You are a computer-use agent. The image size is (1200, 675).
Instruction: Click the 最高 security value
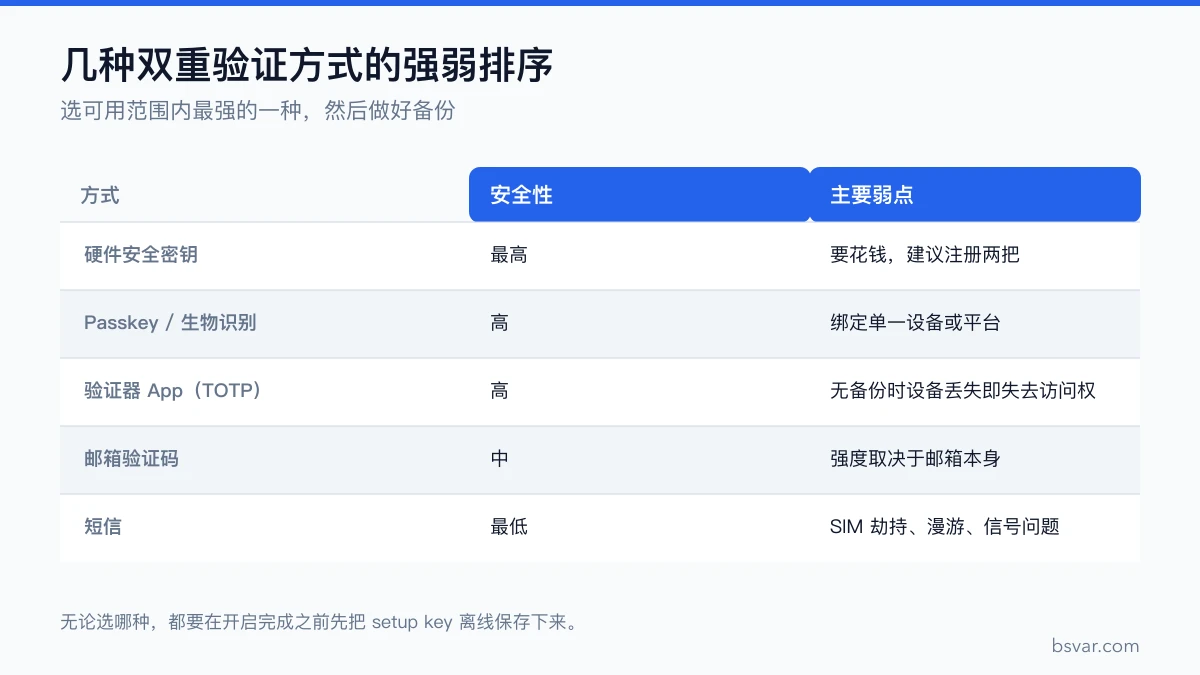click(x=509, y=255)
